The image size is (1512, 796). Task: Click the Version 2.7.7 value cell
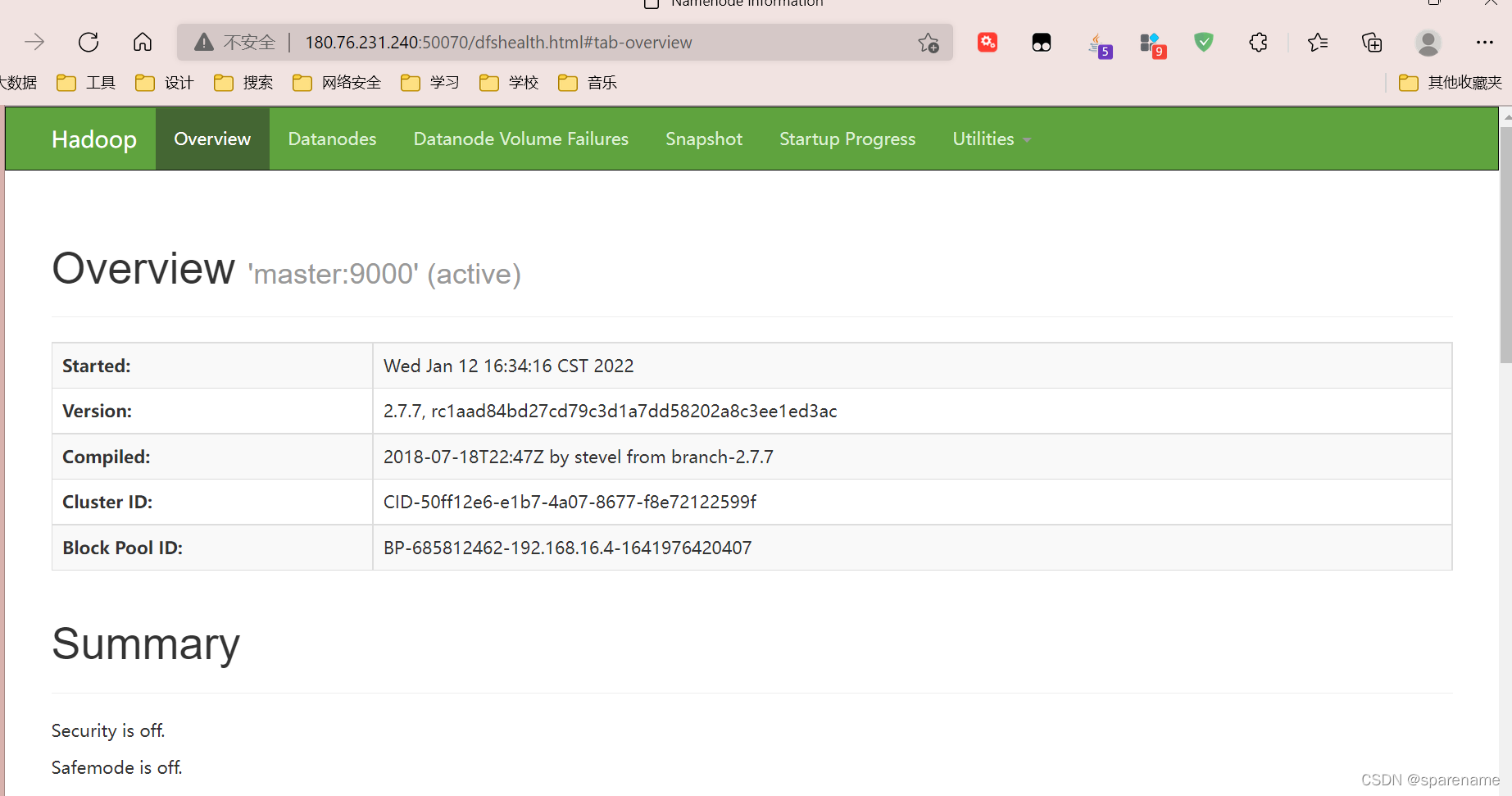point(912,411)
